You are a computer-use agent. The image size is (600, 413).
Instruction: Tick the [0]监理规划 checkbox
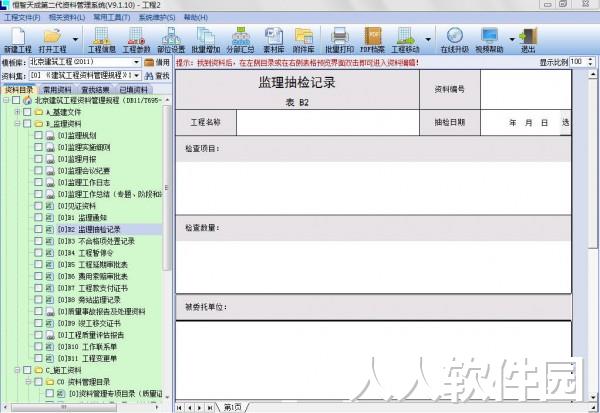[38, 135]
